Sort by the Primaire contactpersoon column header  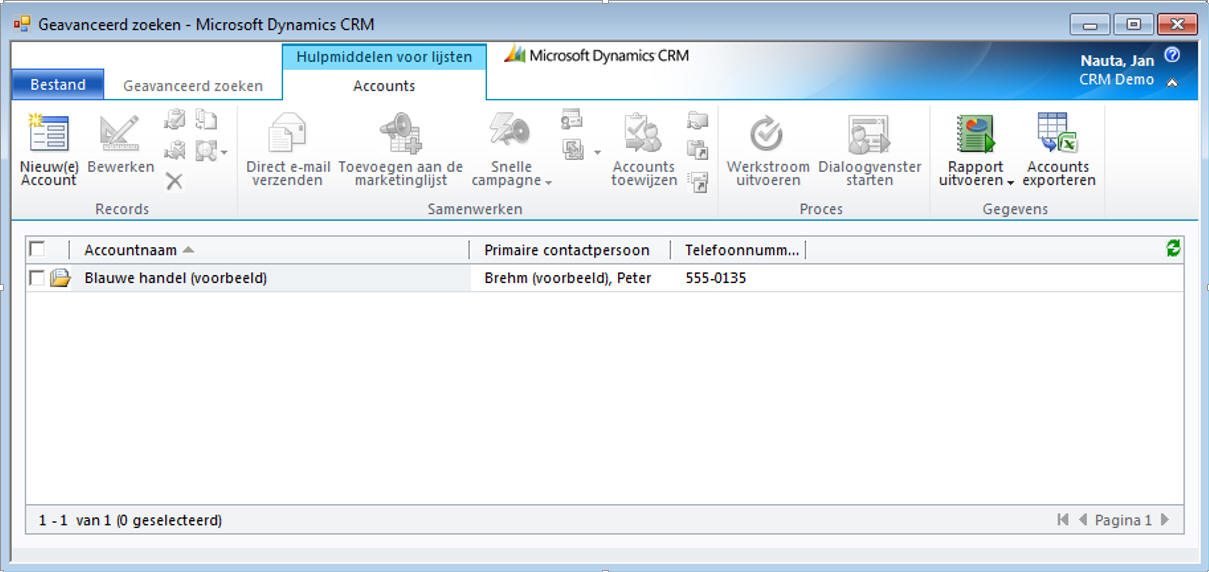point(570,250)
